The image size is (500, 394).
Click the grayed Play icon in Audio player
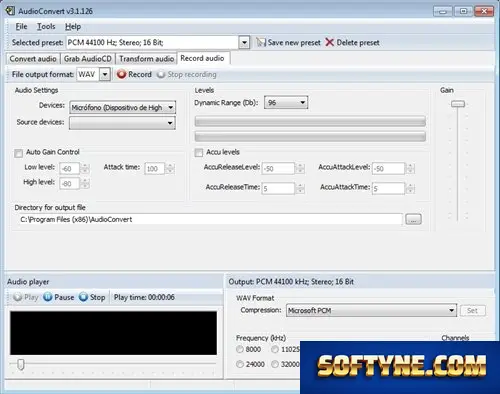click(18, 297)
